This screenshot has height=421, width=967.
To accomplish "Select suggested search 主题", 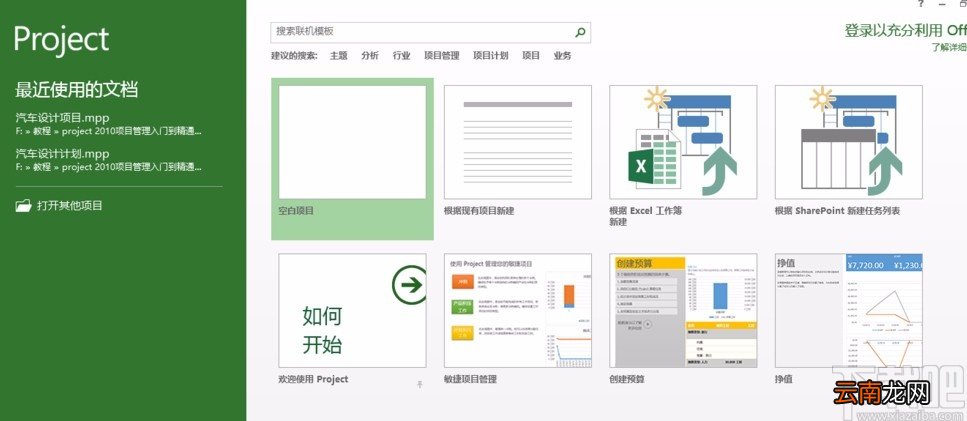I will [339, 55].
